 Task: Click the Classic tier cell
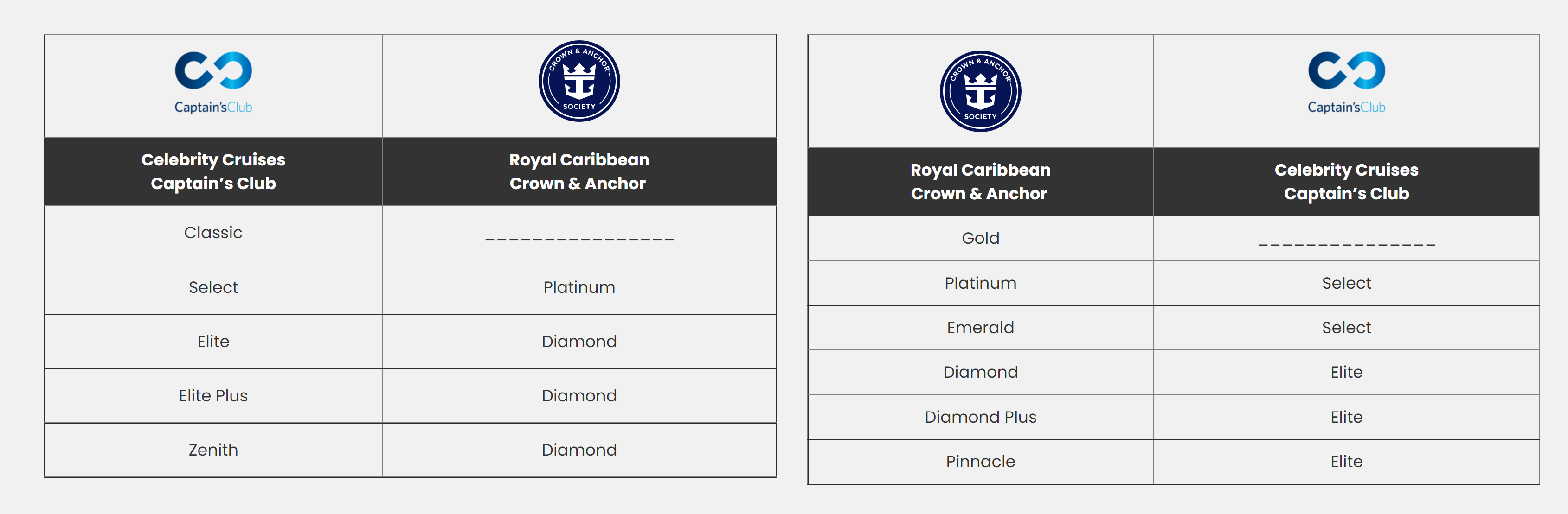213,233
